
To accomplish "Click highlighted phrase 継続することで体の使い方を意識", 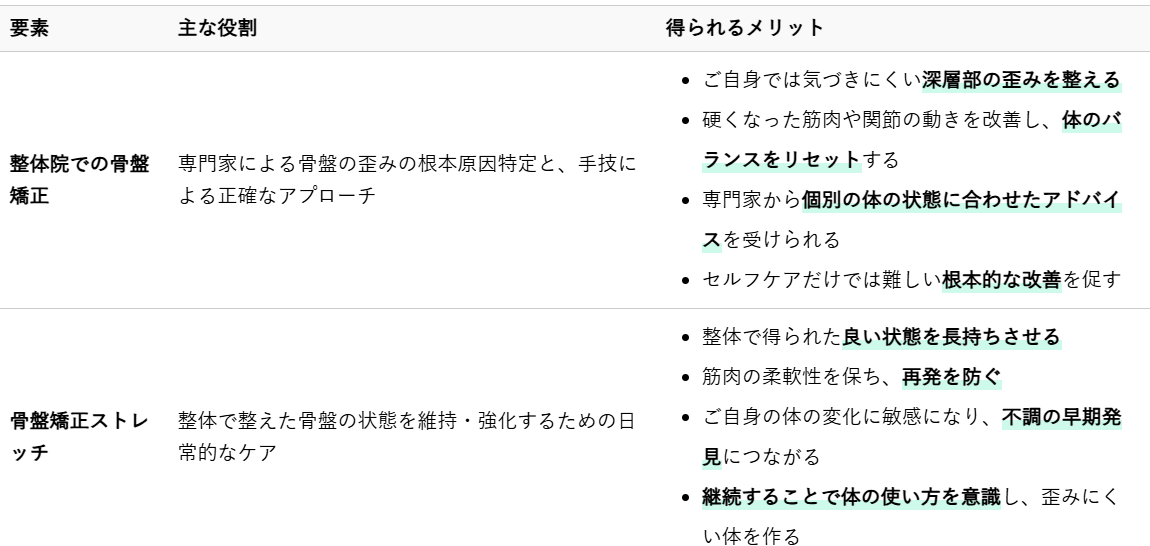I will tap(852, 497).
